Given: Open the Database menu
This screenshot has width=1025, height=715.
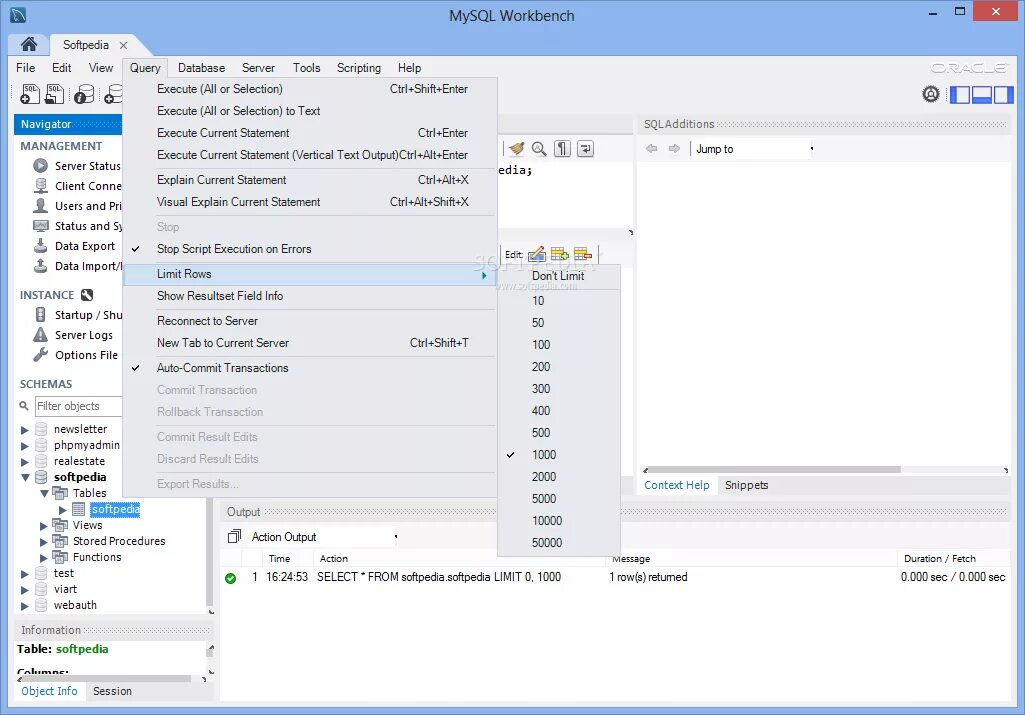Looking at the screenshot, I should point(201,68).
